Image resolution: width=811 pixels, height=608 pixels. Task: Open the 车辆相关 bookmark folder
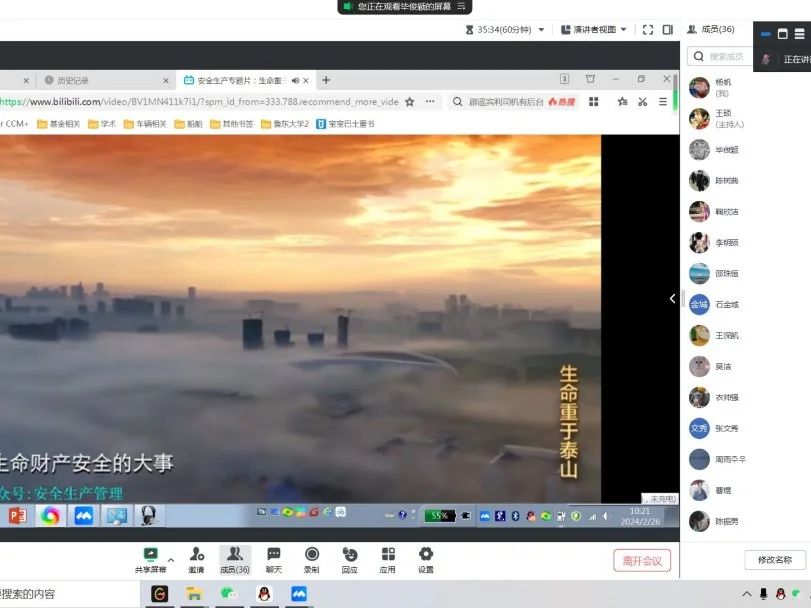145,124
